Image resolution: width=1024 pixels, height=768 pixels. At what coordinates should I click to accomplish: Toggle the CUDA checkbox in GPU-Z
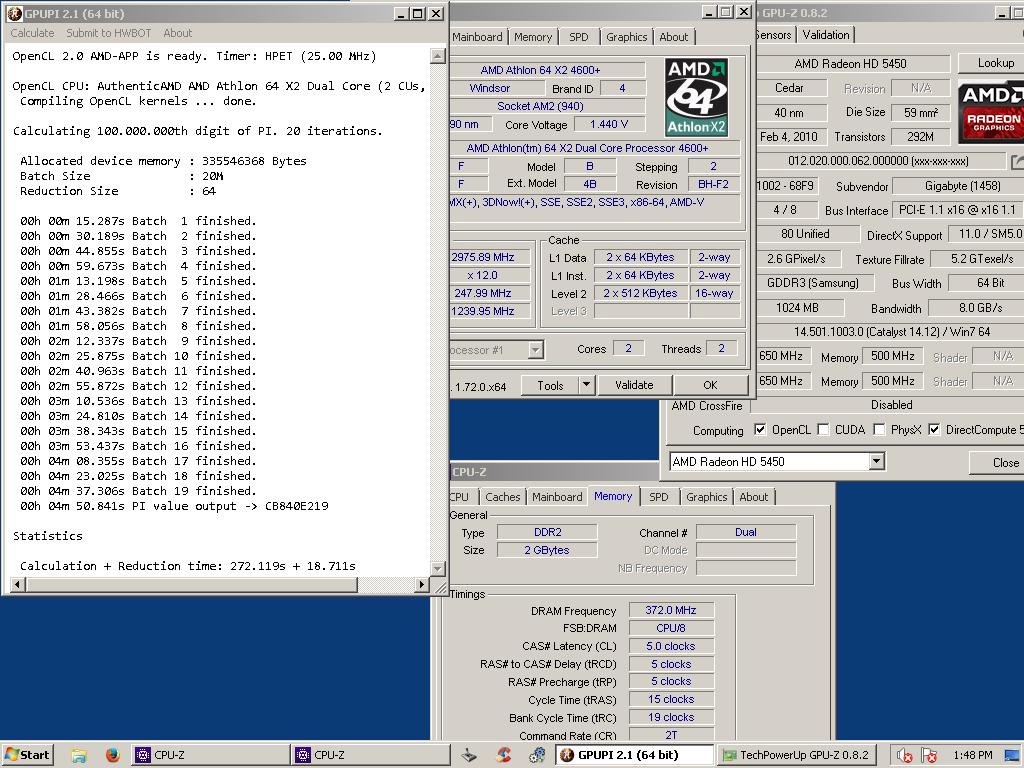coord(824,429)
